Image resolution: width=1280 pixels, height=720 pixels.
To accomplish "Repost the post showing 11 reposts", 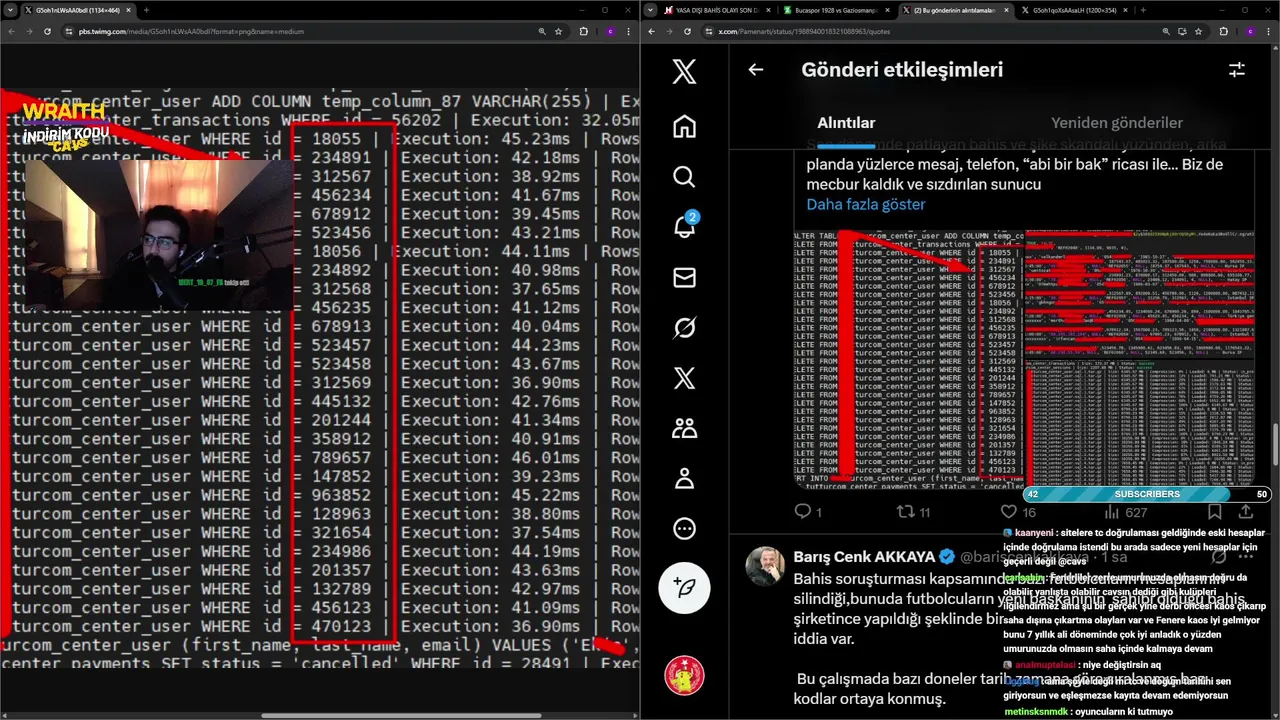I will (x=912, y=512).
